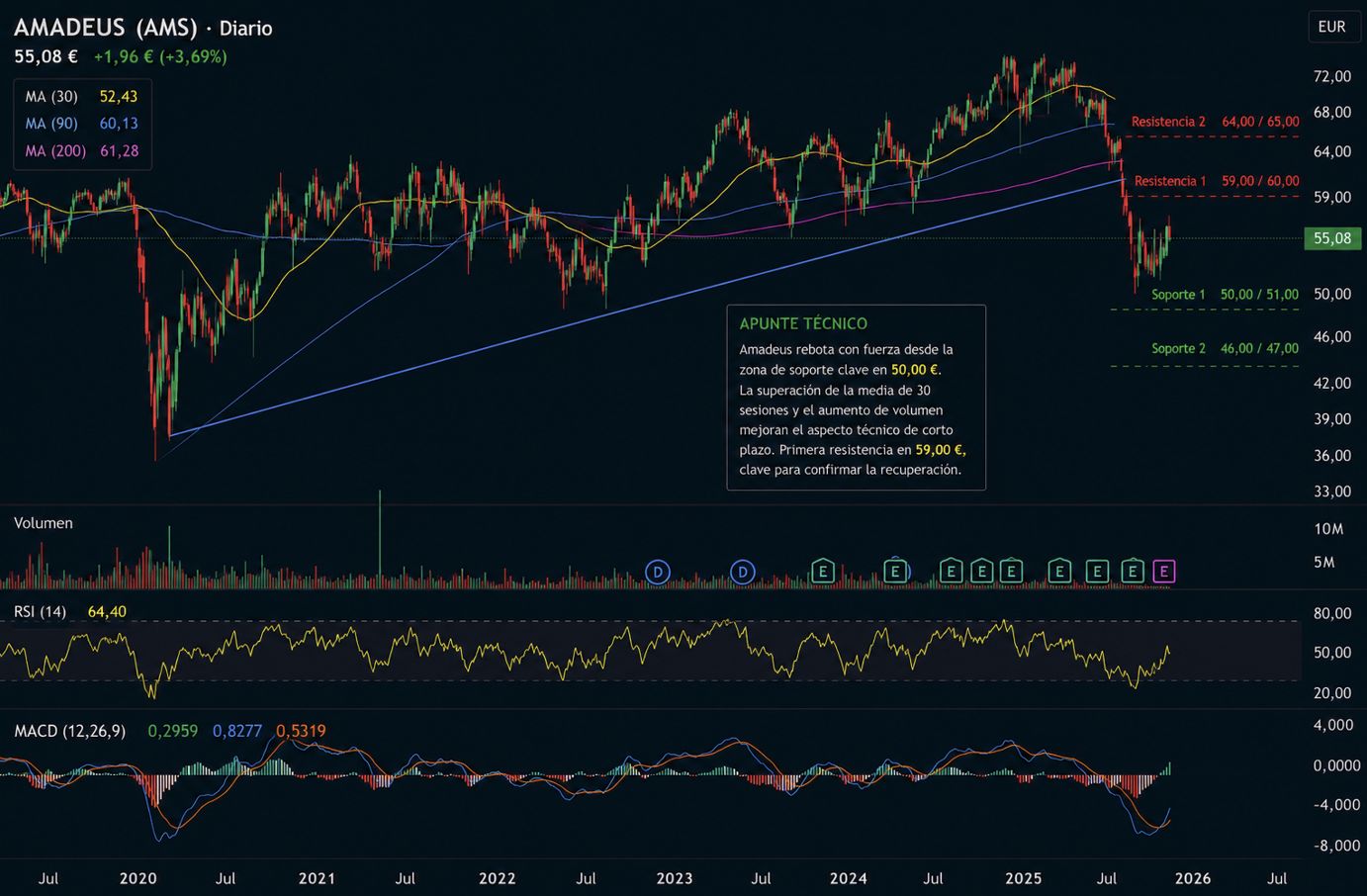Screen dimensions: 1367x896
Task: Click the orange MACD value 0,5319
Action: coord(301,731)
